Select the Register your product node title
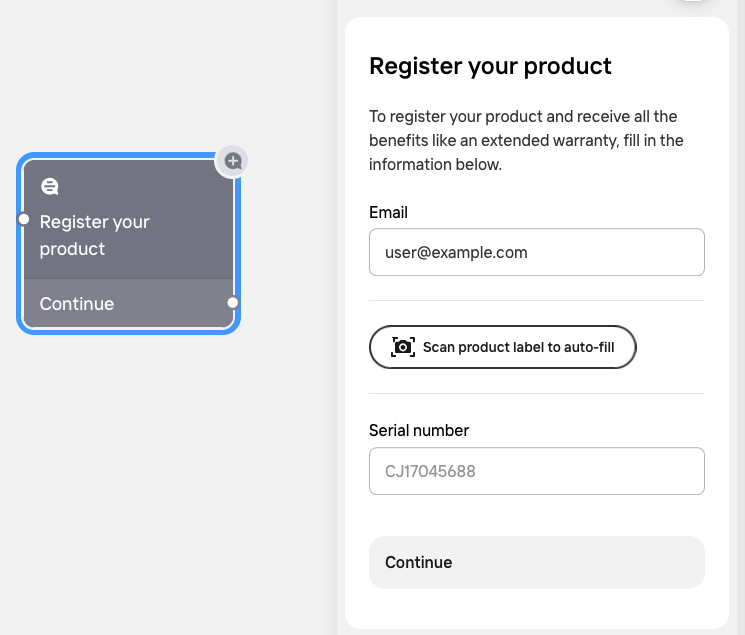Screen dimensions: 745x635 (94, 235)
